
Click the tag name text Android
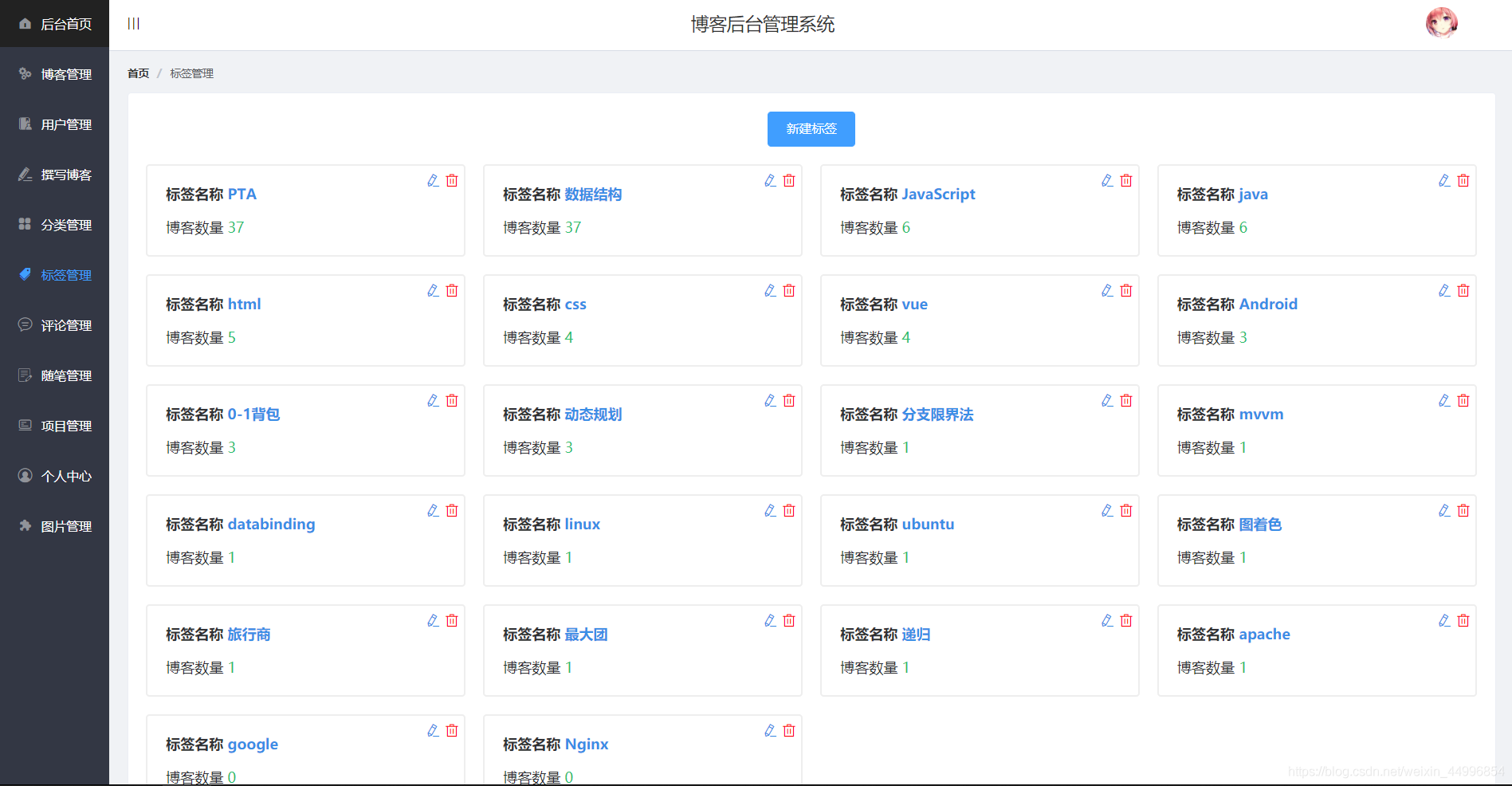[1268, 305]
